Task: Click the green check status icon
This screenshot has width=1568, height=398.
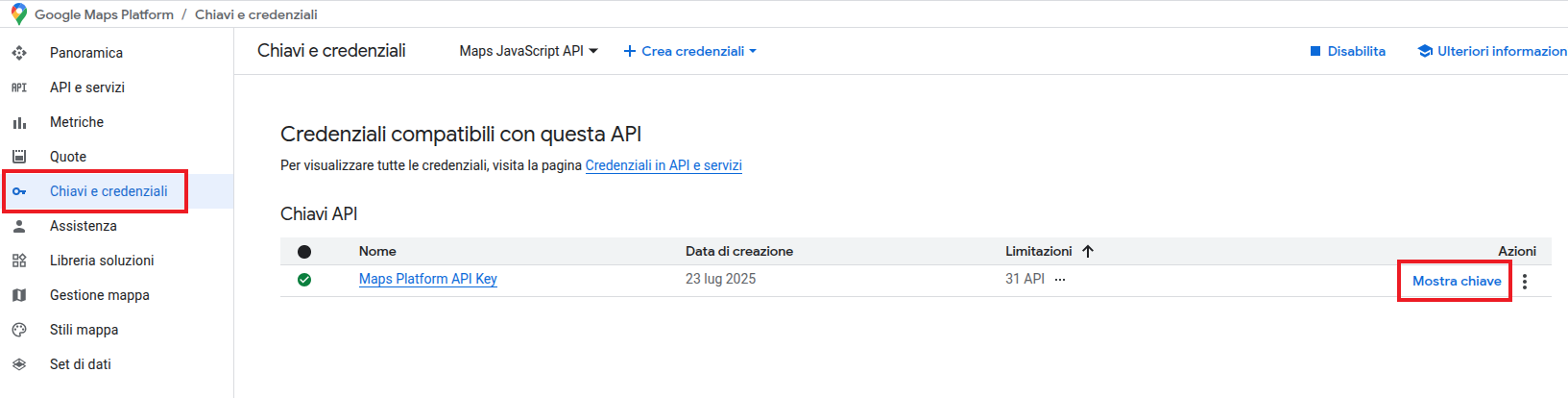Action: (x=304, y=280)
